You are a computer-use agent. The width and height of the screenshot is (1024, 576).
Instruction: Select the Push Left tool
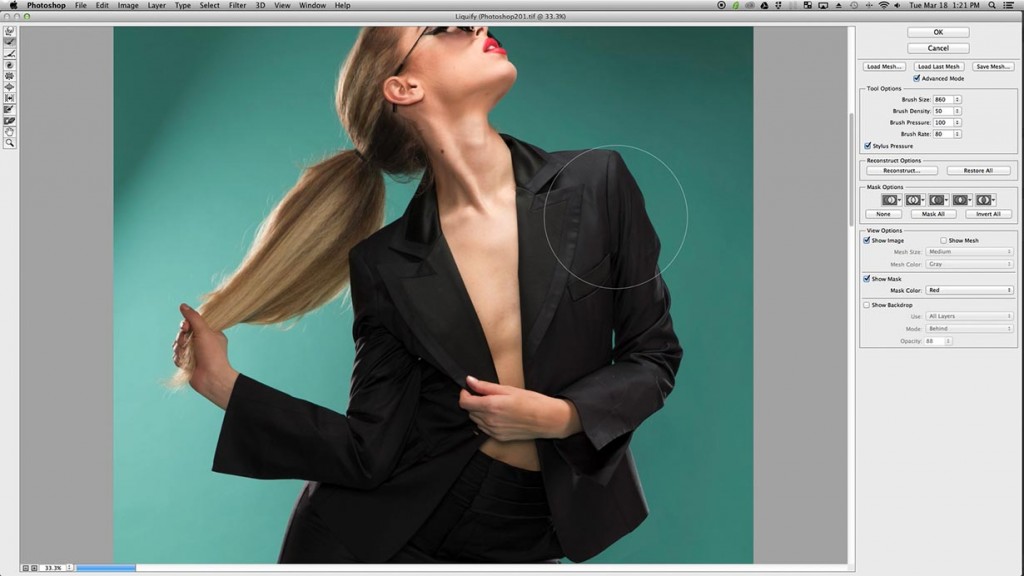[10, 98]
